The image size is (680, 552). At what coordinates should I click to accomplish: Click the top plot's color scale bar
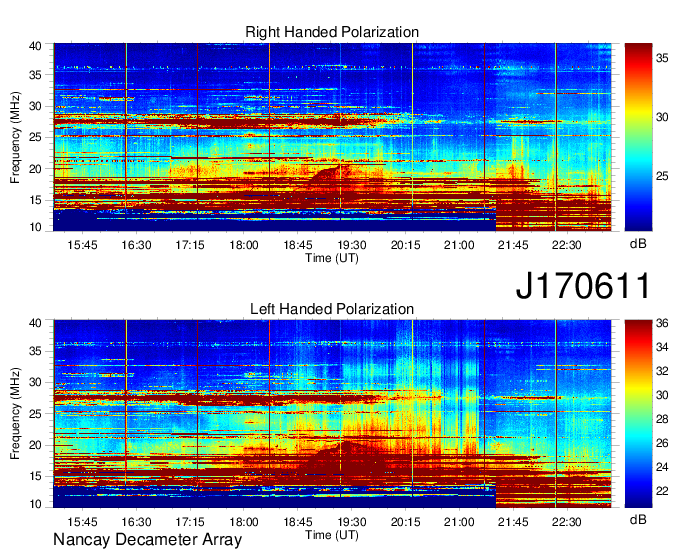point(638,137)
